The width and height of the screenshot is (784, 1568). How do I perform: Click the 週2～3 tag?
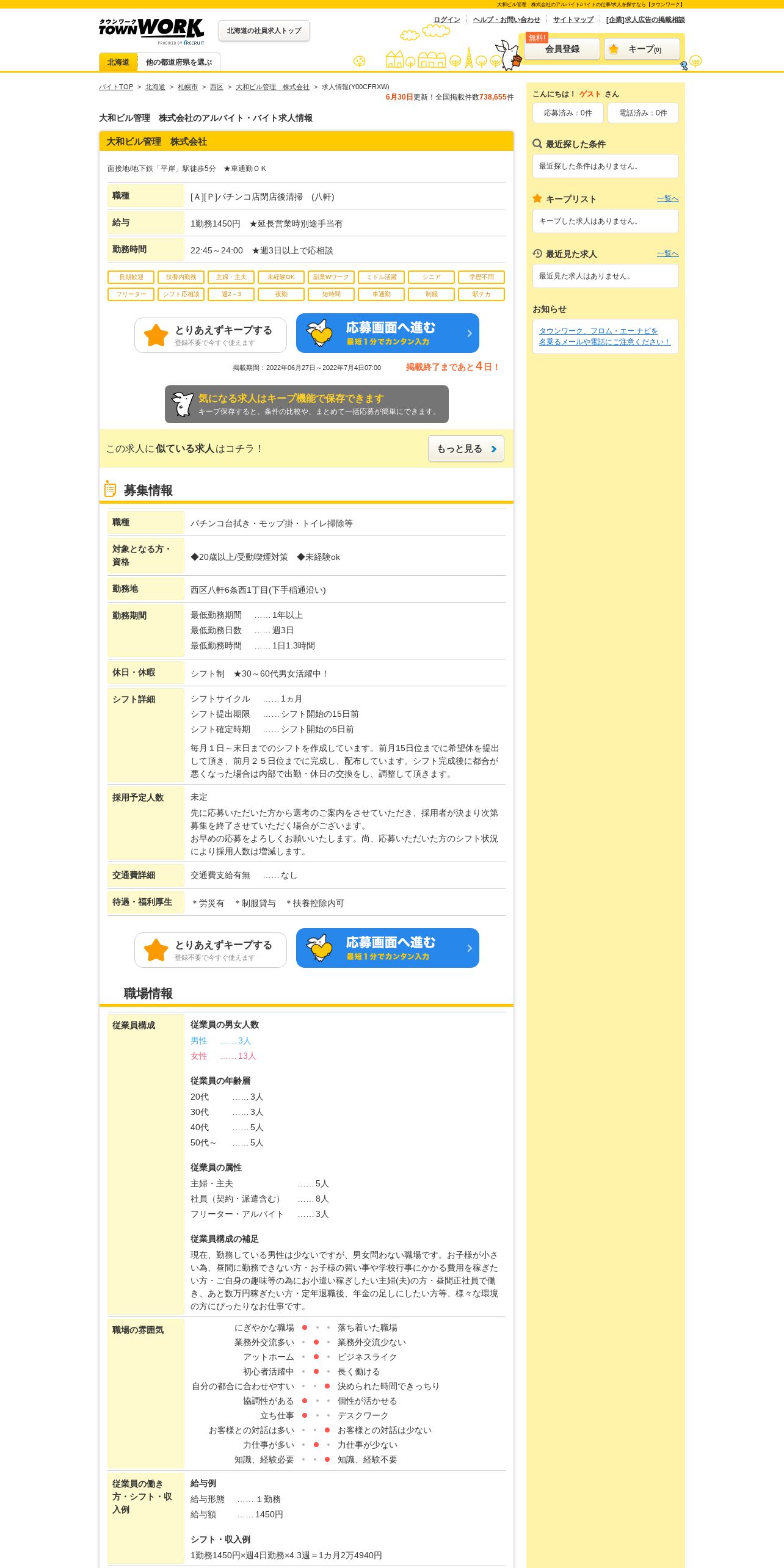(231, 294)
